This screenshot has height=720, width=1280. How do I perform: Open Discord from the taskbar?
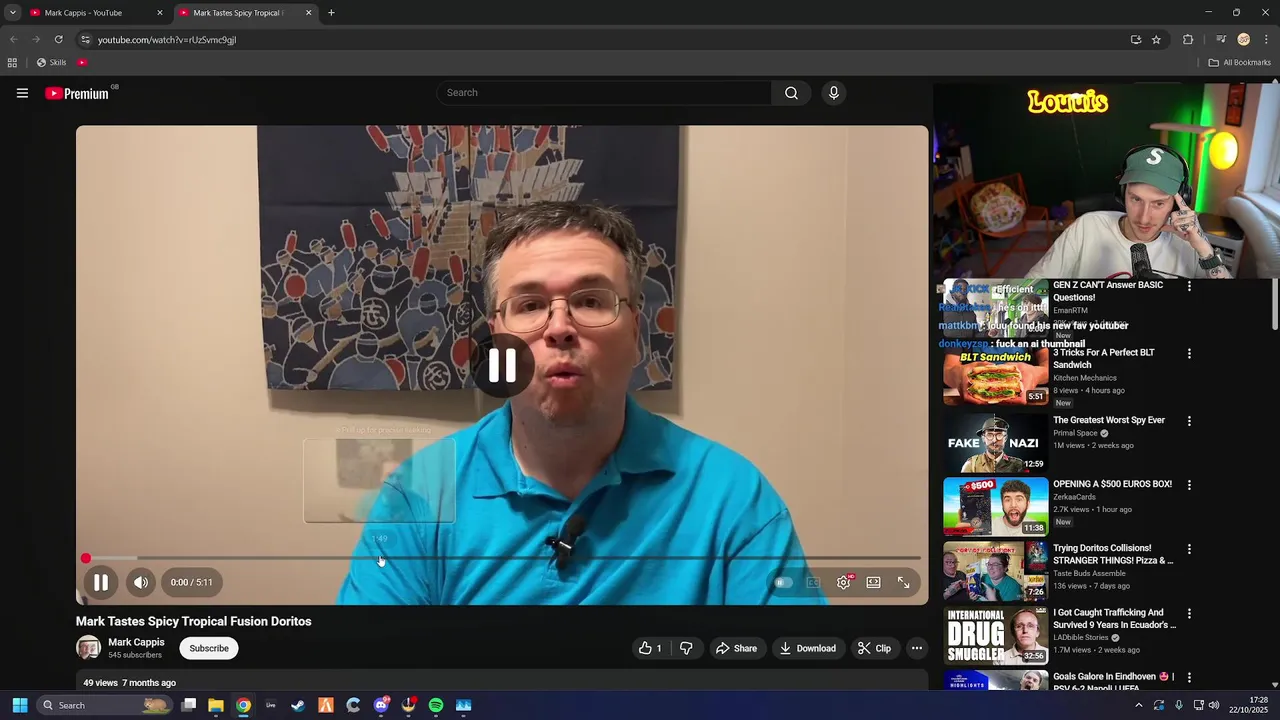(381, 705)
